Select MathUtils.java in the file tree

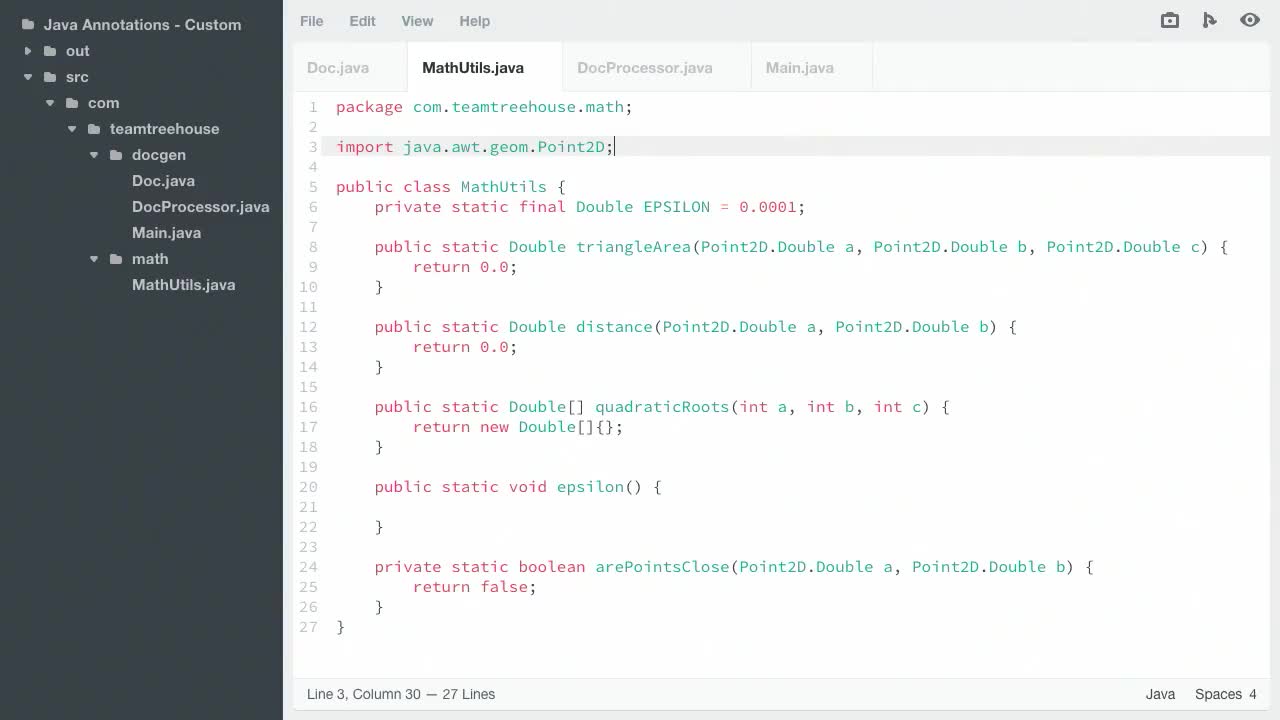point(184,285)
